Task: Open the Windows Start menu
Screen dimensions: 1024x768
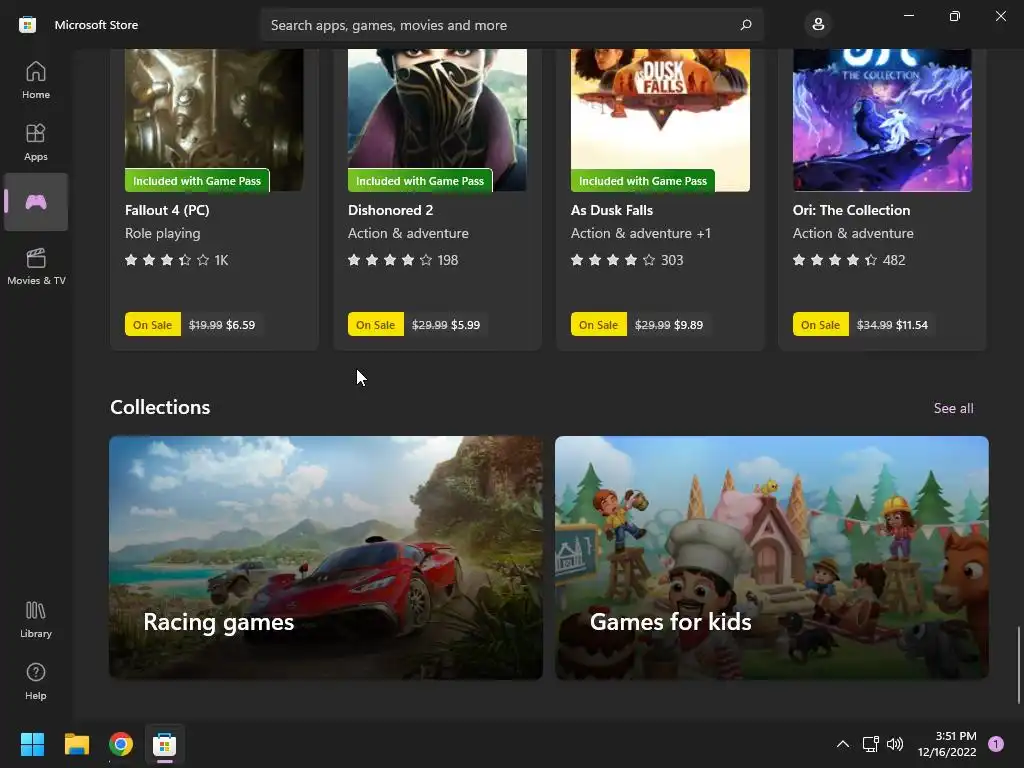Action: coord(33,744)
